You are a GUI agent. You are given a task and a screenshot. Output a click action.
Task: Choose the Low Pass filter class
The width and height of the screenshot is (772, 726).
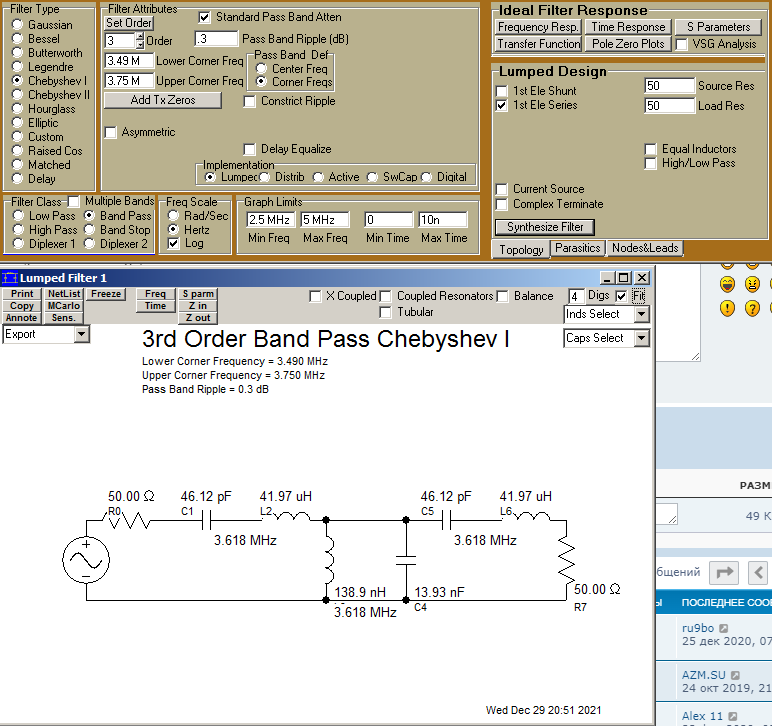point(19,215)
